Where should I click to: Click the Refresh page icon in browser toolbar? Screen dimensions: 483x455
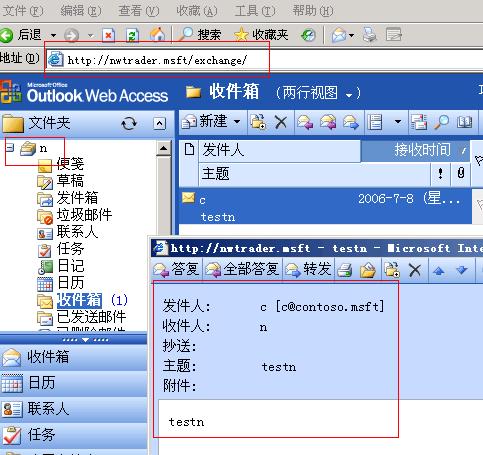point(132,35)
